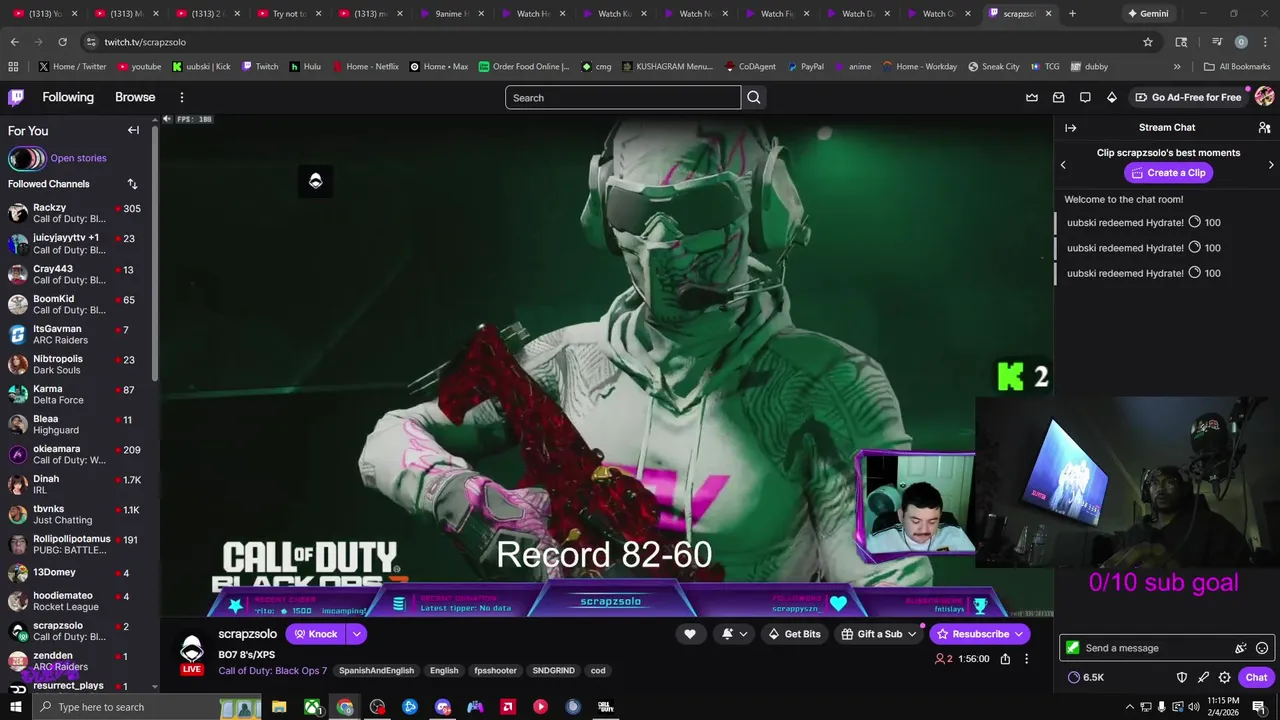The width and height of the screenshot is (1280, 720).
Task: Open the channel points 6.5K balance
Action: [x=1086, y=677]
